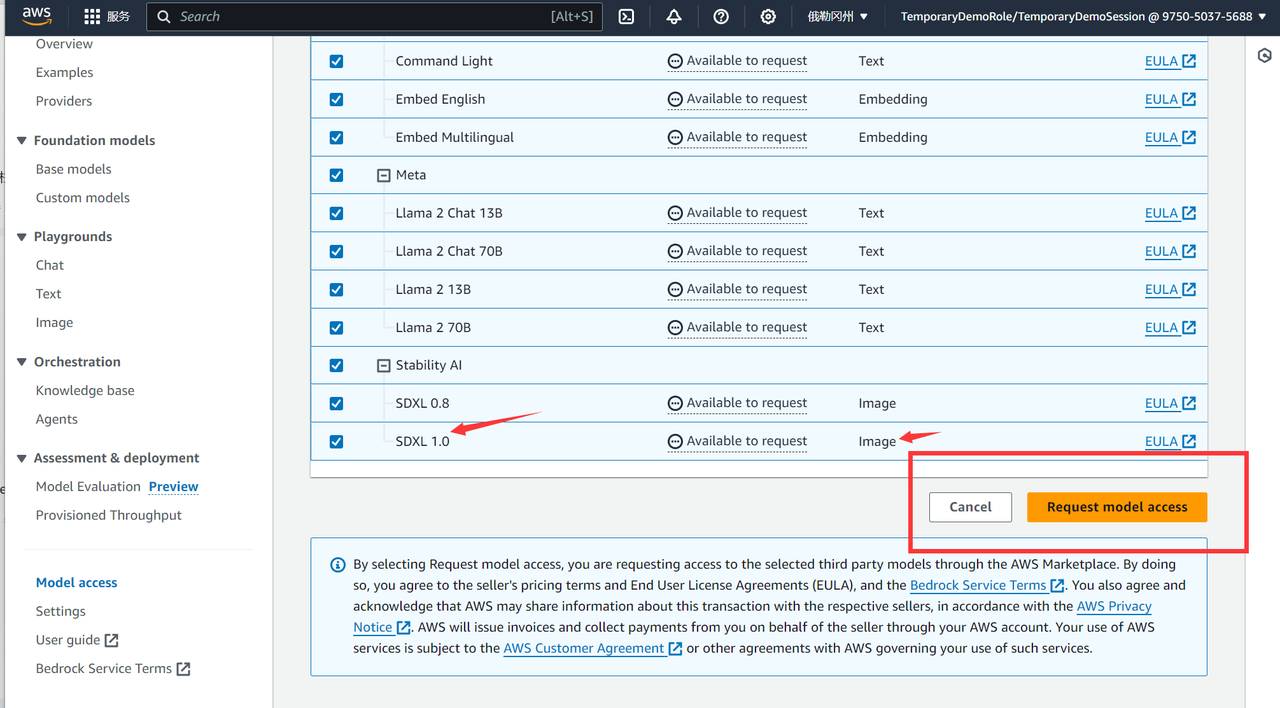This screenshot has height=708, width=1280.
Task: Uncheck the Command Light checkbox
Action: click(336, 61)
